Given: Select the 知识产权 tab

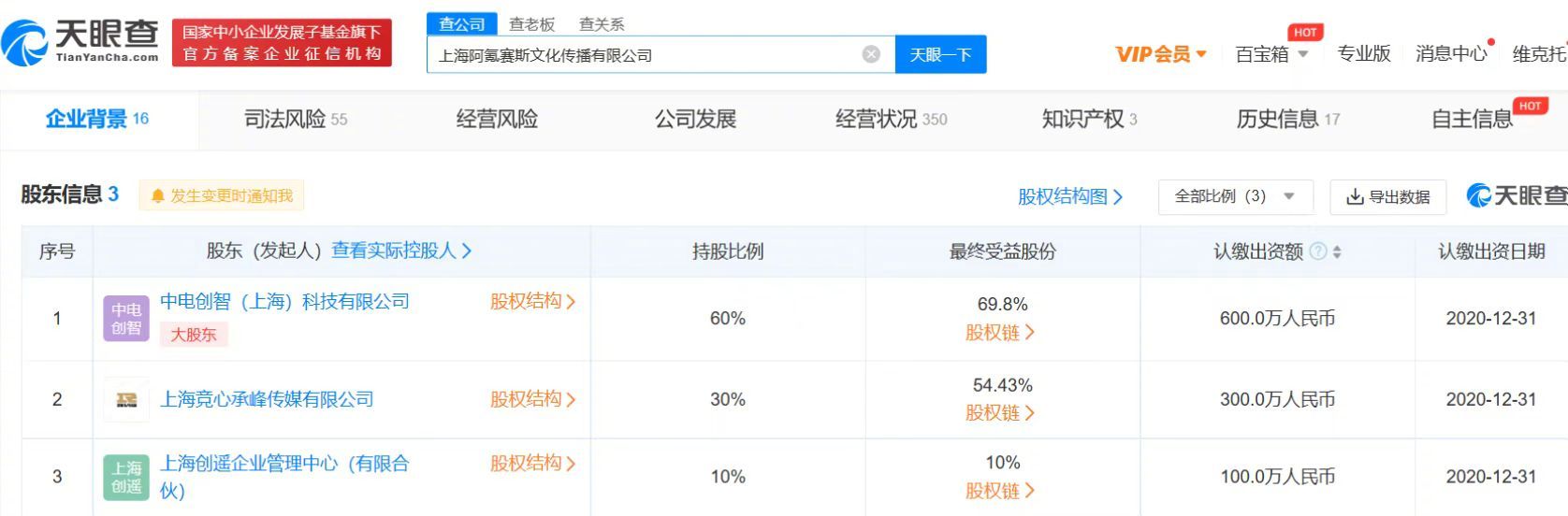Looking at the screenshot, I should click(x=1089, y=119).
